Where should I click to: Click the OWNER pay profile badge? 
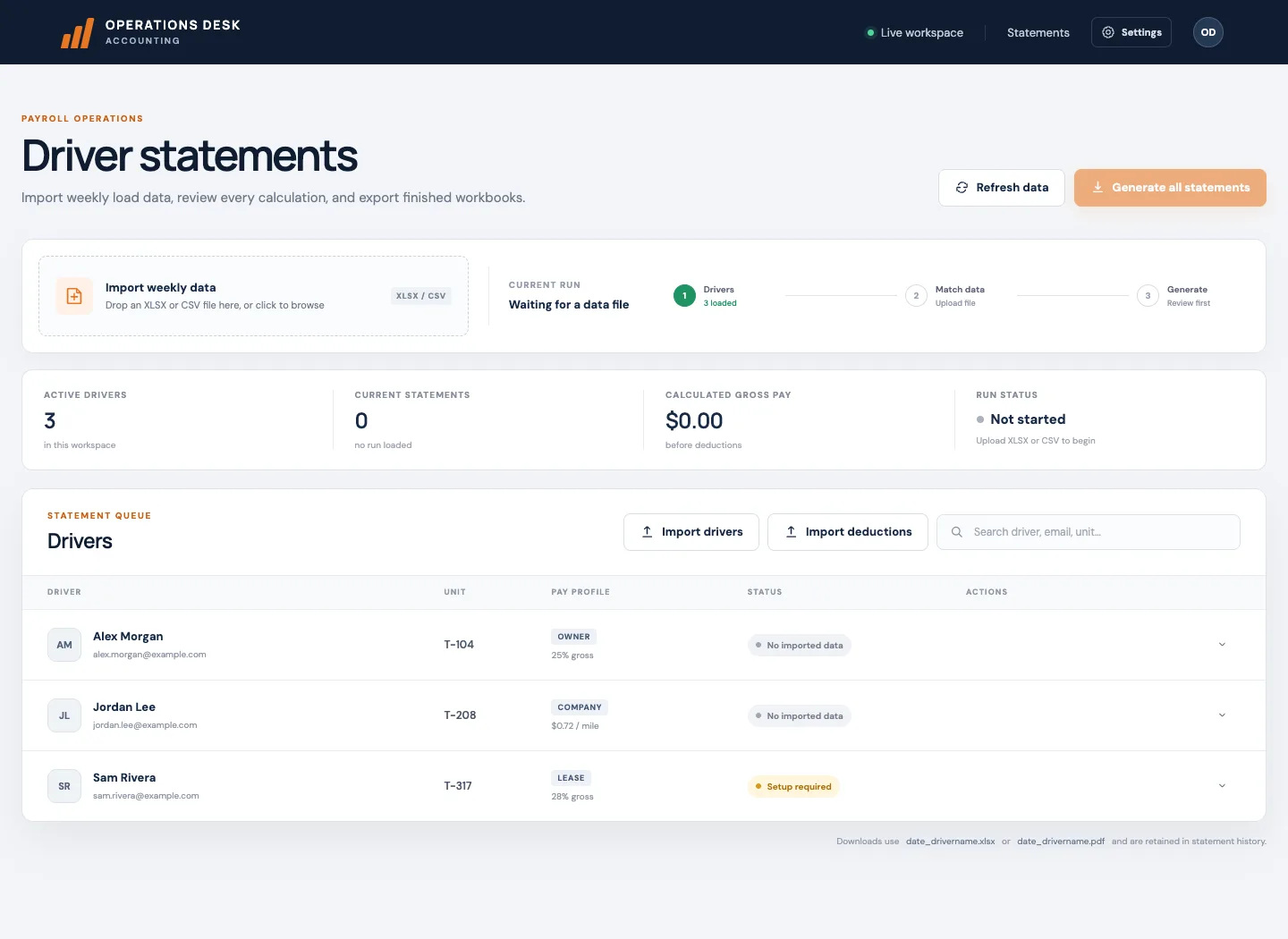[x=574, y=637]
